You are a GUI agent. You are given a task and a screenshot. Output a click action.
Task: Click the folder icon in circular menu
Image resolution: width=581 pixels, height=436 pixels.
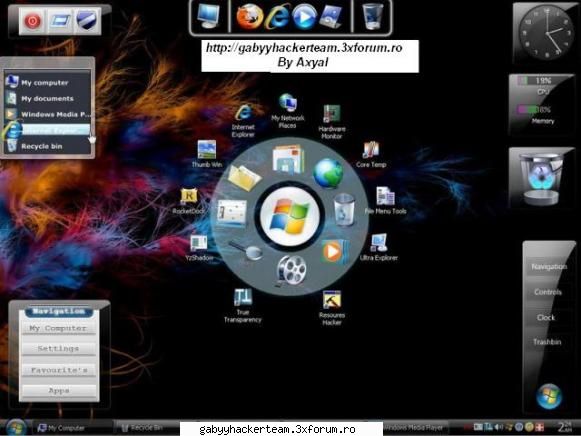(x=244, y=177)
